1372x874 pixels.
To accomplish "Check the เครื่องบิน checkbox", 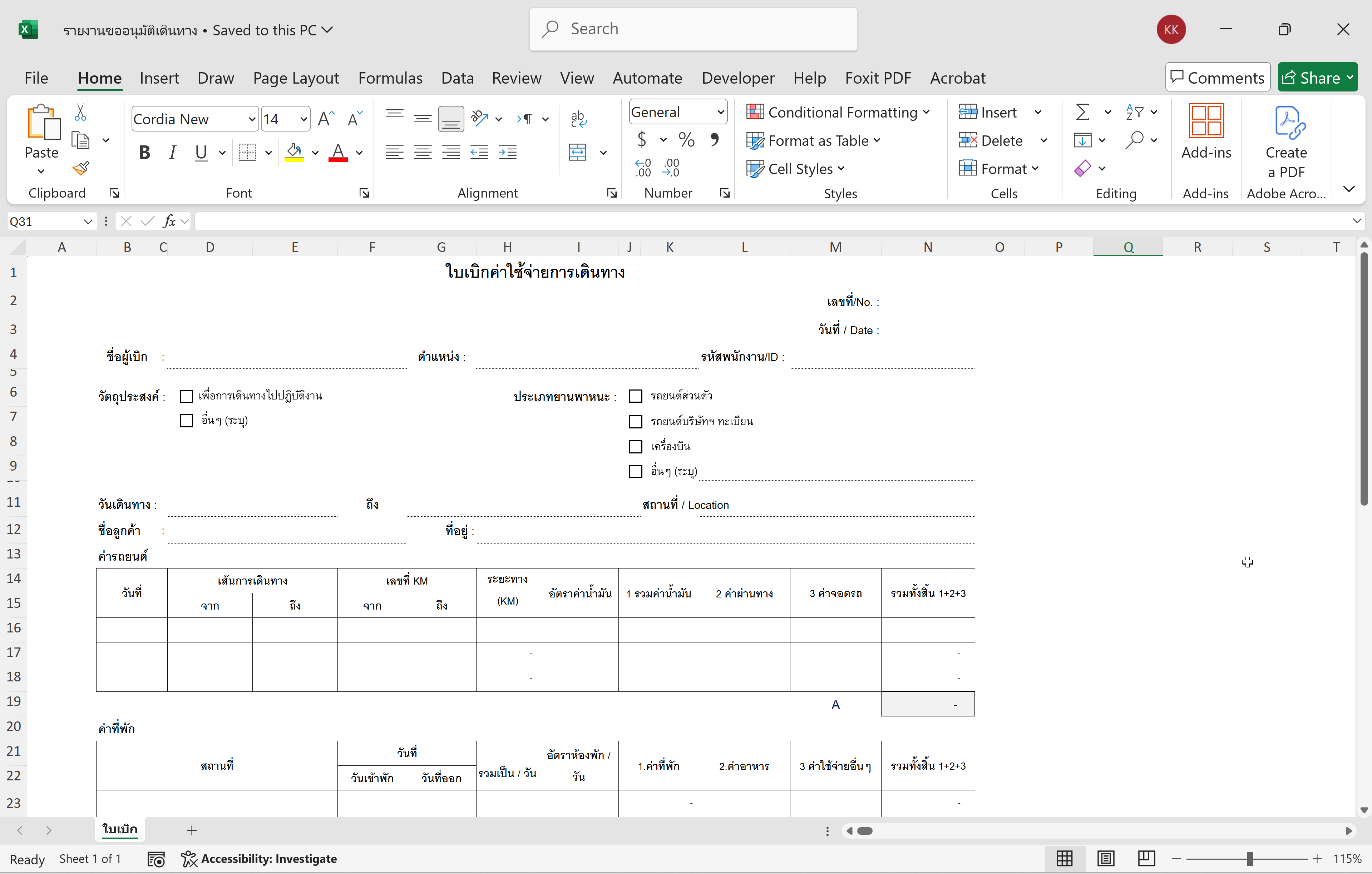I will pyautogui.click(x=635, y=446).
